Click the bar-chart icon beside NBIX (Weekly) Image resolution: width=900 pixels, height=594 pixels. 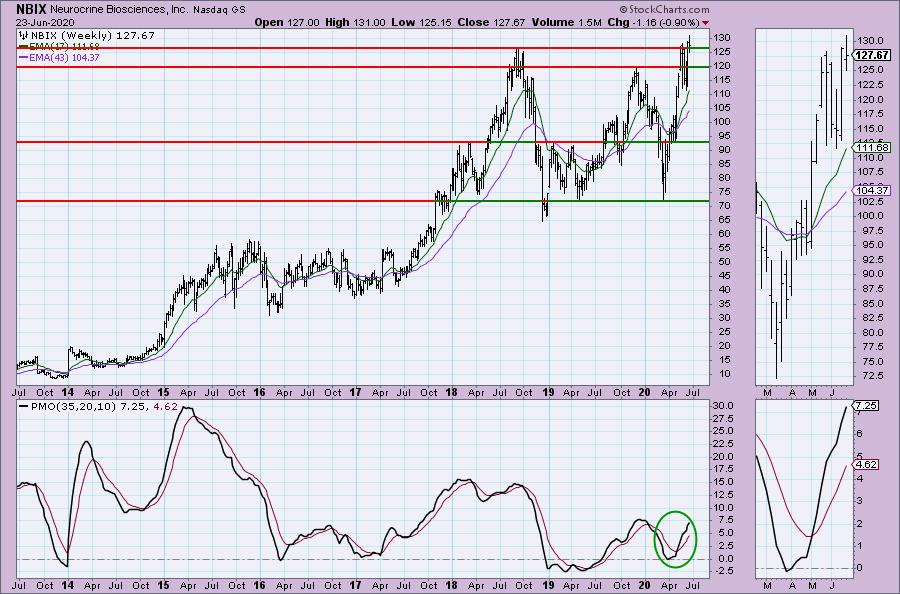pyautogui.click(x=25, y=35)
